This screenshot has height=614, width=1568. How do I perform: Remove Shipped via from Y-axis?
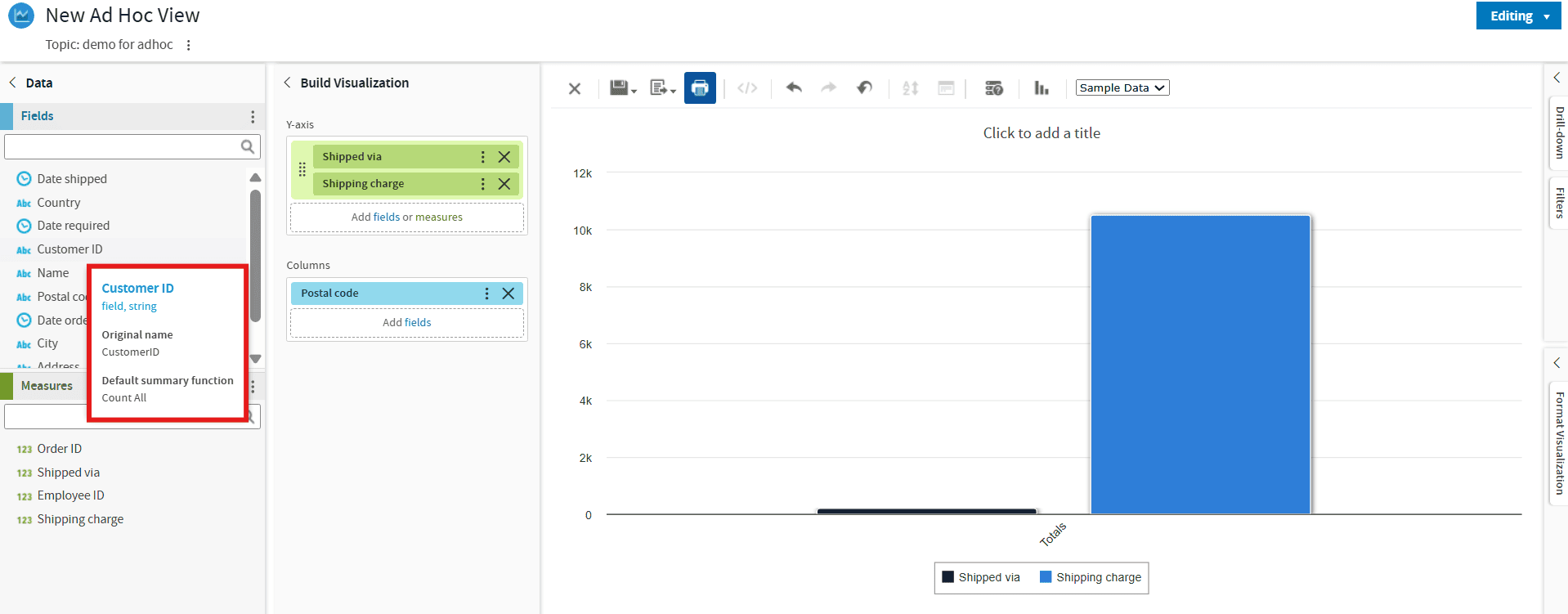504,157
